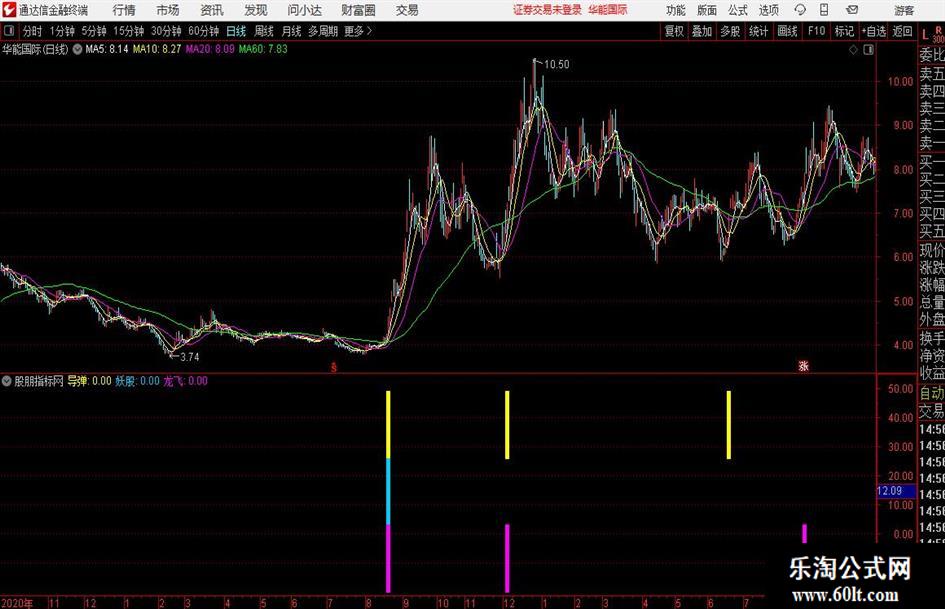Expand 更多 period options chevron
The image size is (945, 609).
pos(369,31)
